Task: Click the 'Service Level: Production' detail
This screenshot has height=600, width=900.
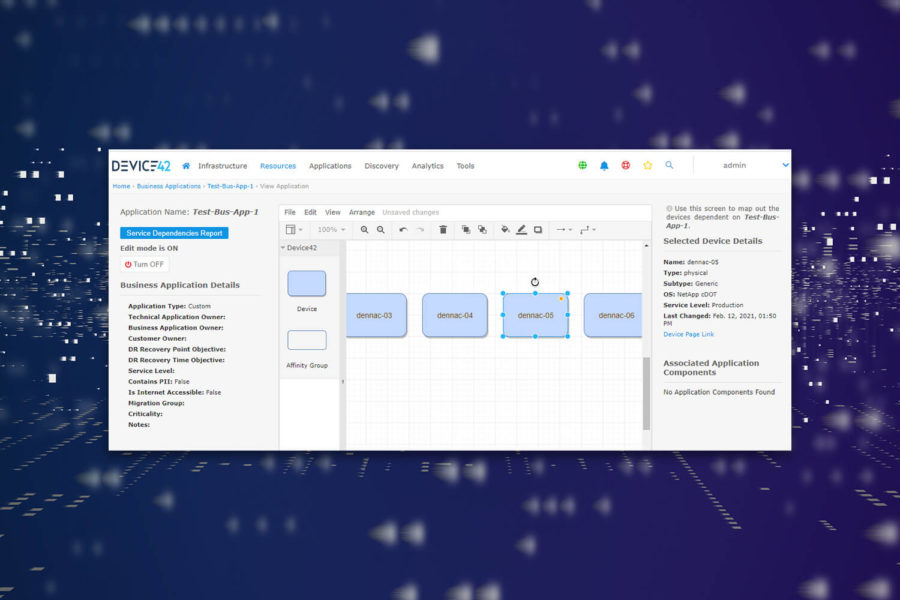Action: click(703, 305)
